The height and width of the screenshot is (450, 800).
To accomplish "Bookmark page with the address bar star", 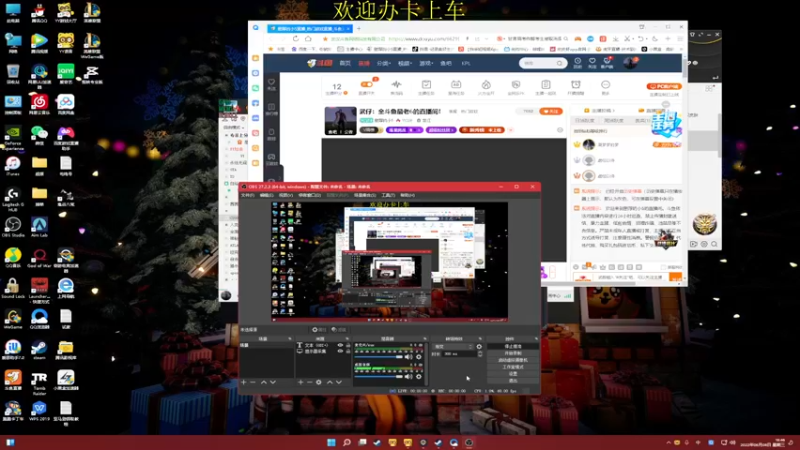I will tap(325, 39).
